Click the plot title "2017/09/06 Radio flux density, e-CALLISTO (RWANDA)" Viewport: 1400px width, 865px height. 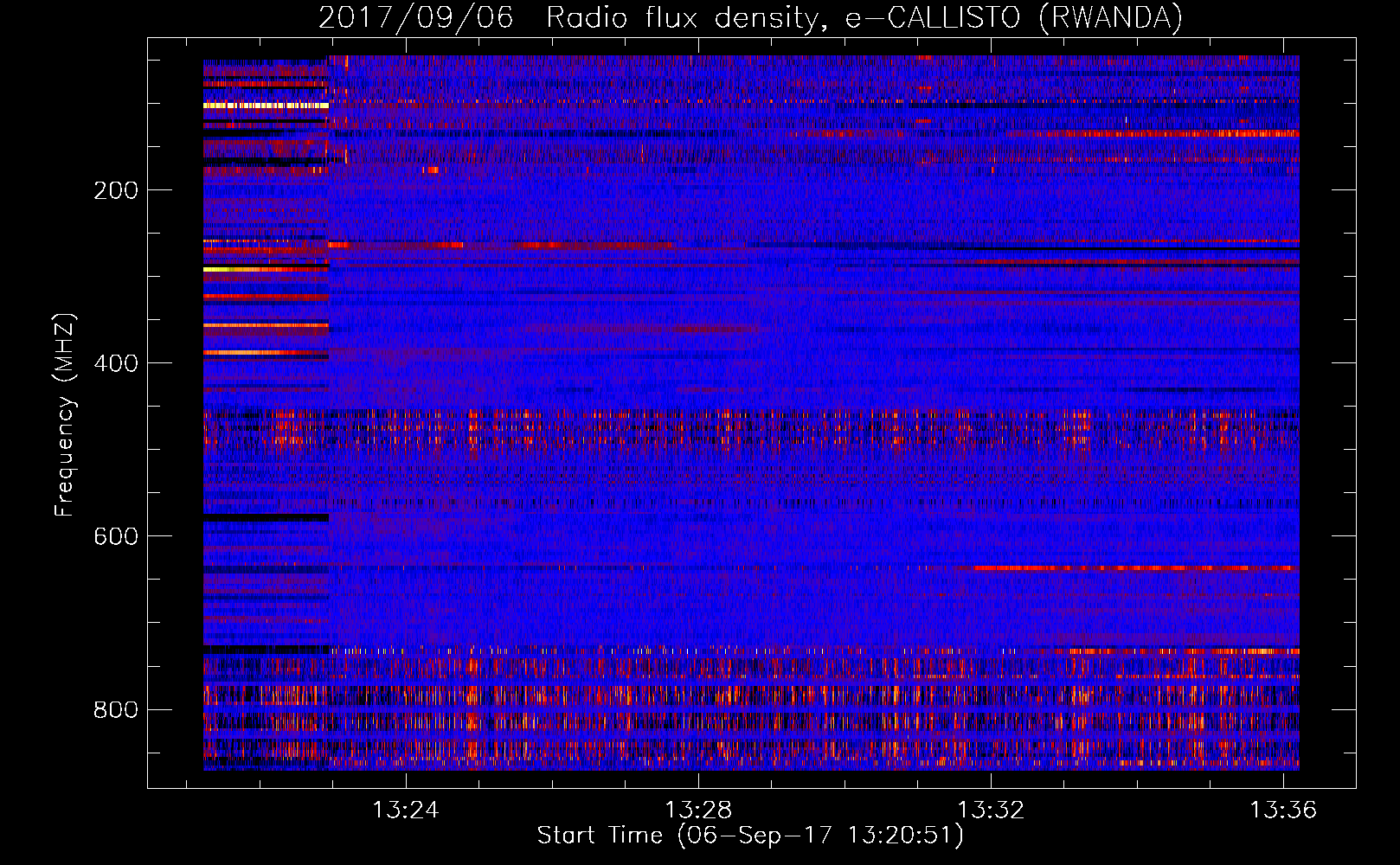[x=750, y=17]
